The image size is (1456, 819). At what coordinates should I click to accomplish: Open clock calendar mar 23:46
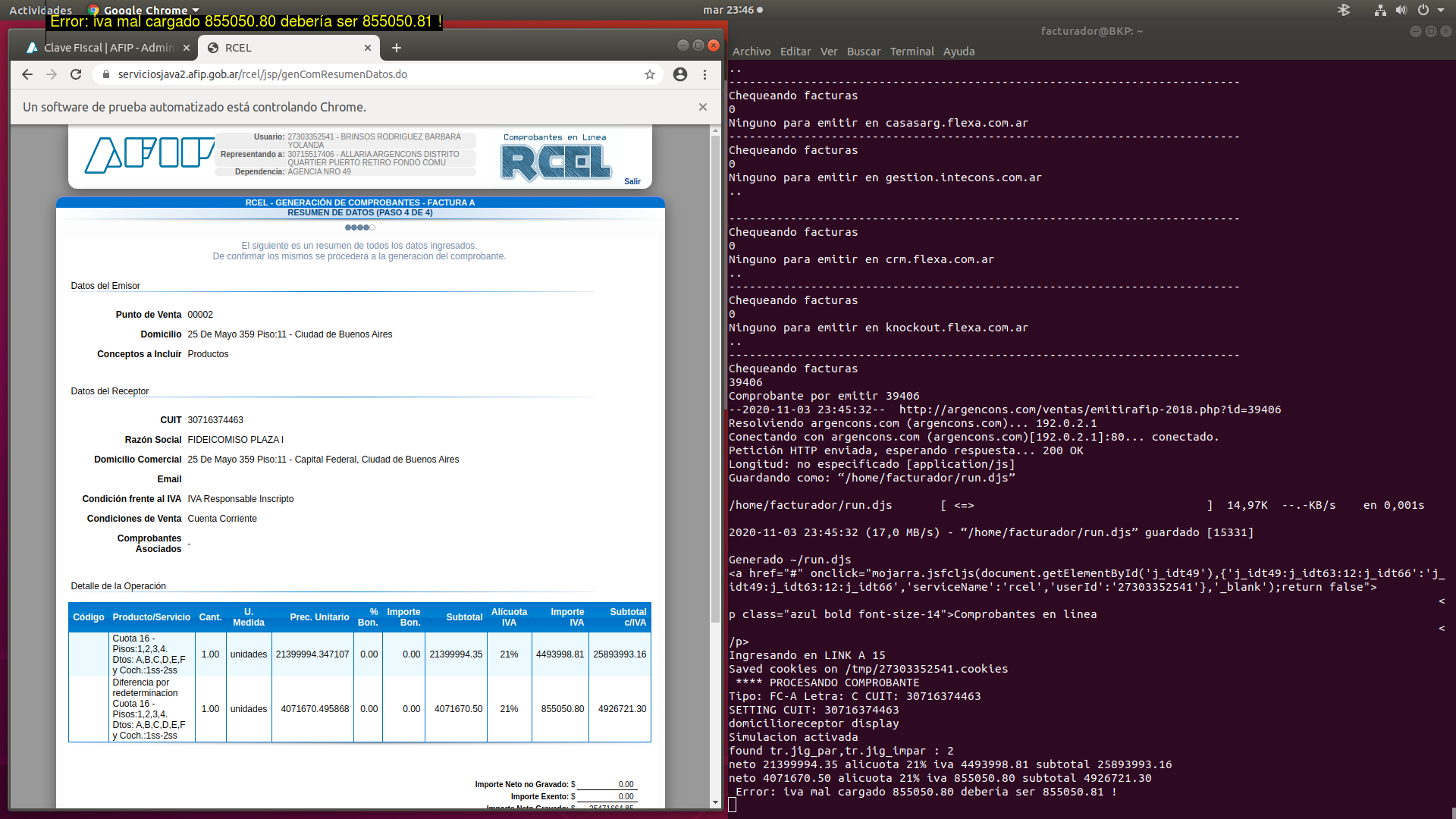pos(733,10)
